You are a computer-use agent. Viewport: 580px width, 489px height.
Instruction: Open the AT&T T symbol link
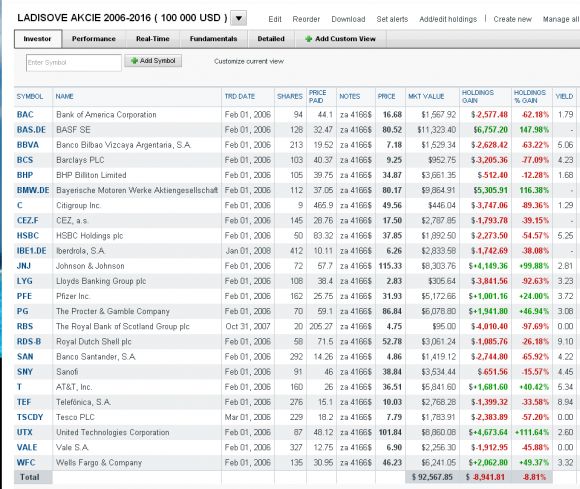(x=19, y=388)
